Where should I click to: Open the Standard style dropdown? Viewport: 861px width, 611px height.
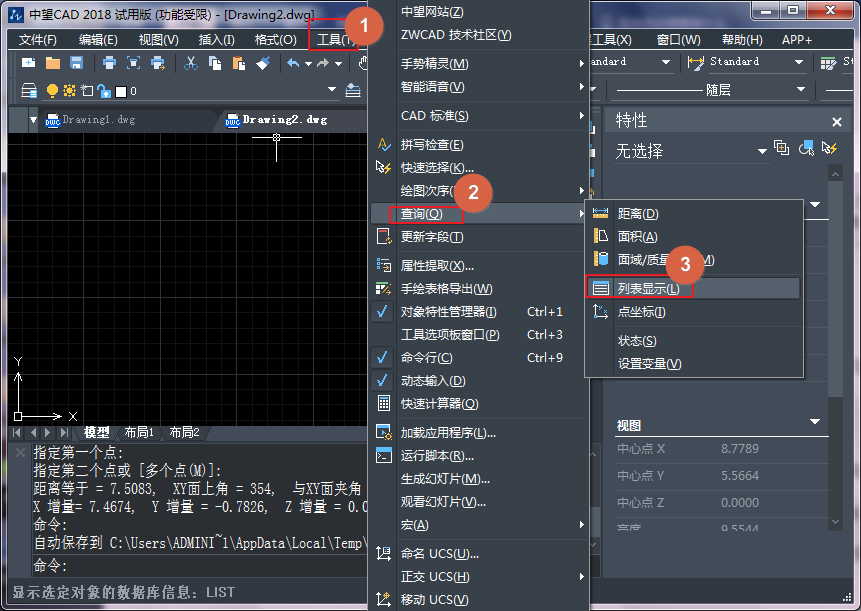click(800, 62)
